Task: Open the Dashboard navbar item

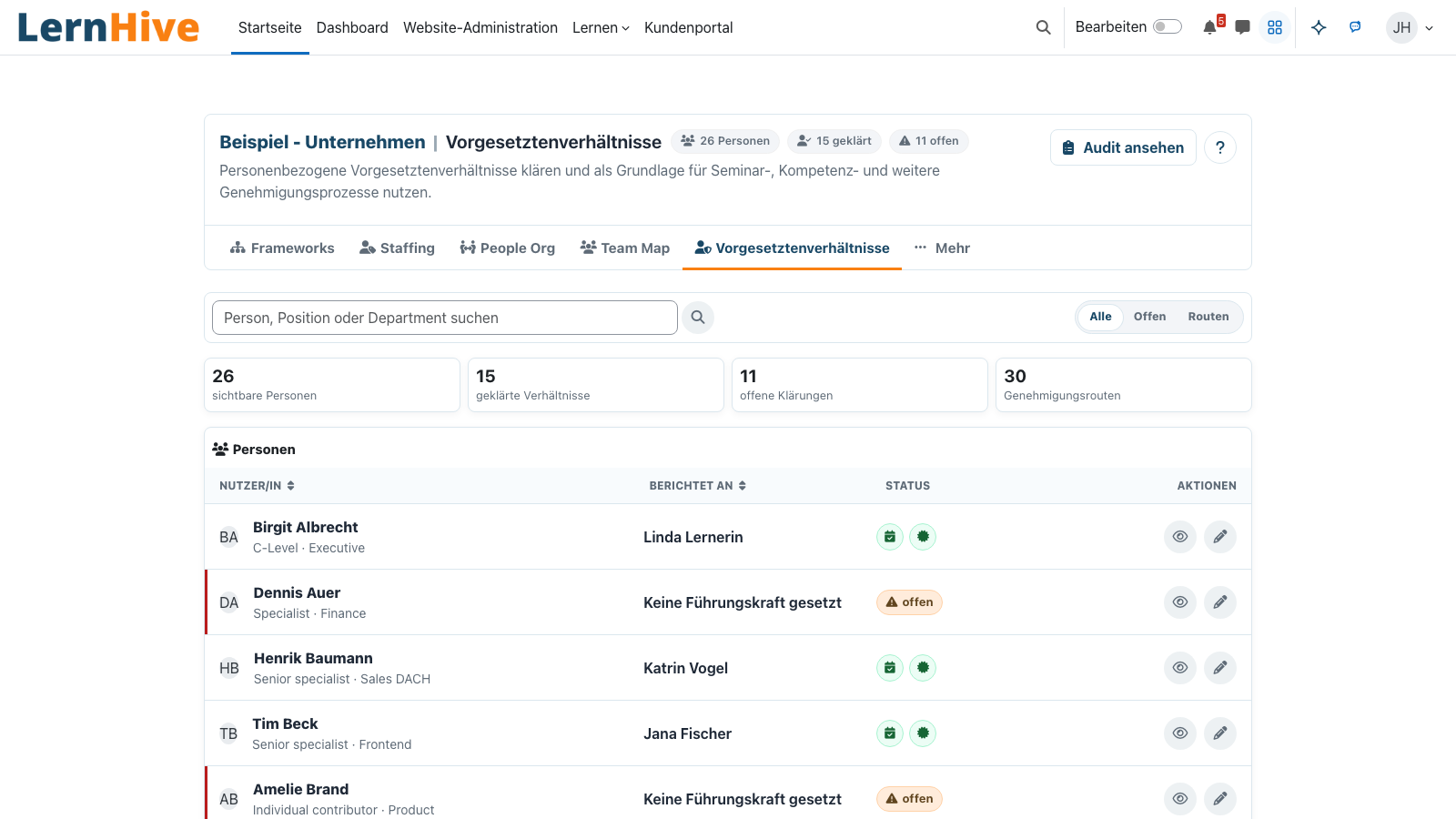Action: coord(352,27)
